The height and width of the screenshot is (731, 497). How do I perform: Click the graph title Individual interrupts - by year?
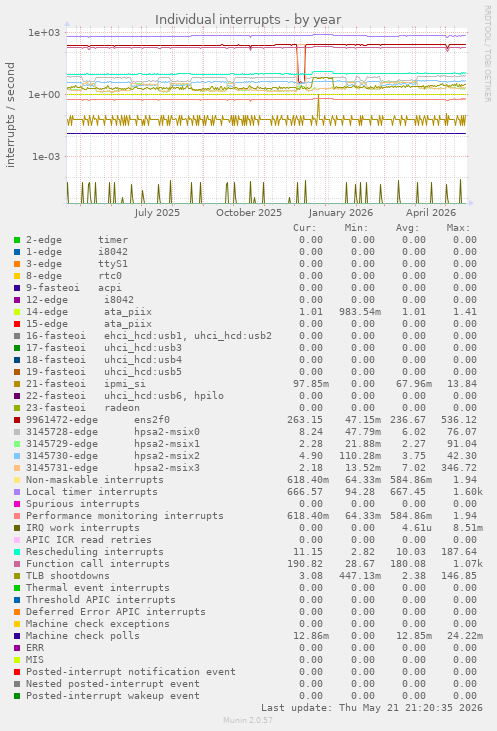coord(248,20)
